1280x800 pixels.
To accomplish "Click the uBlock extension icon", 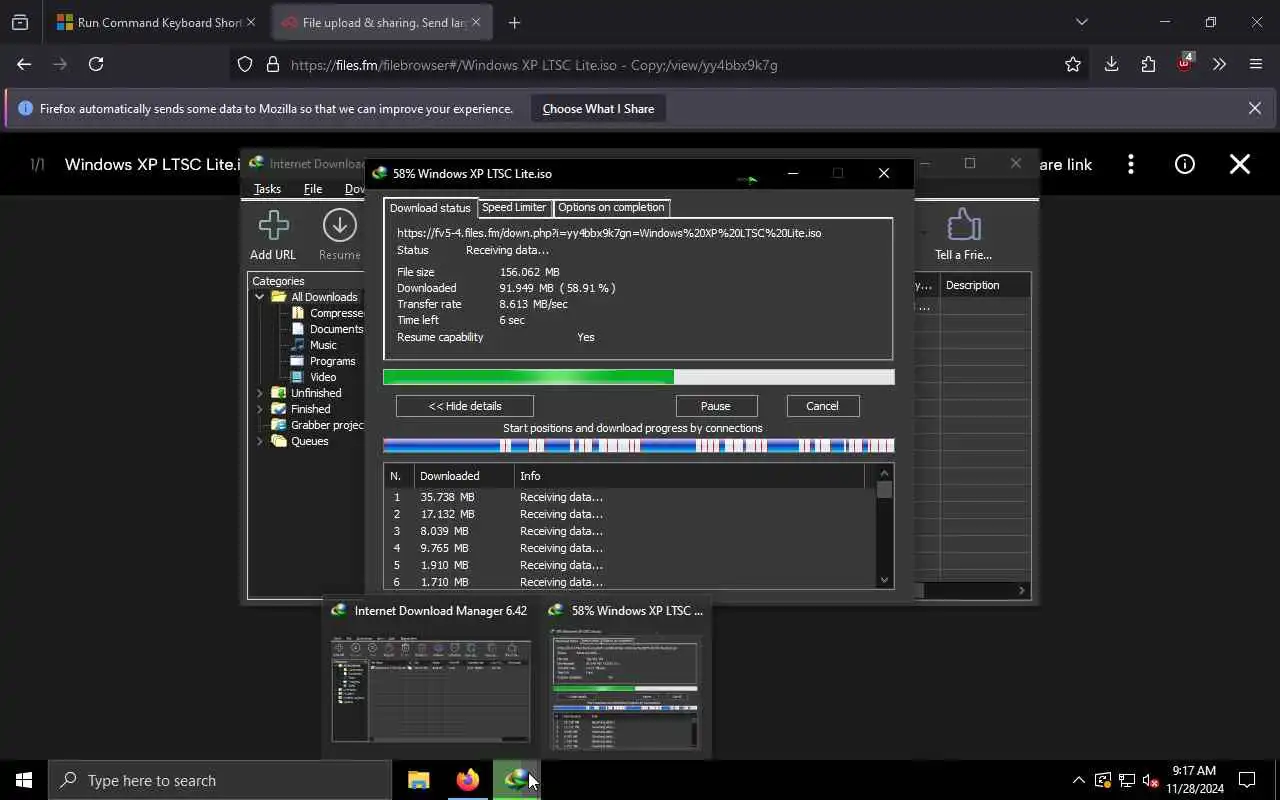I will [1184, 63].
